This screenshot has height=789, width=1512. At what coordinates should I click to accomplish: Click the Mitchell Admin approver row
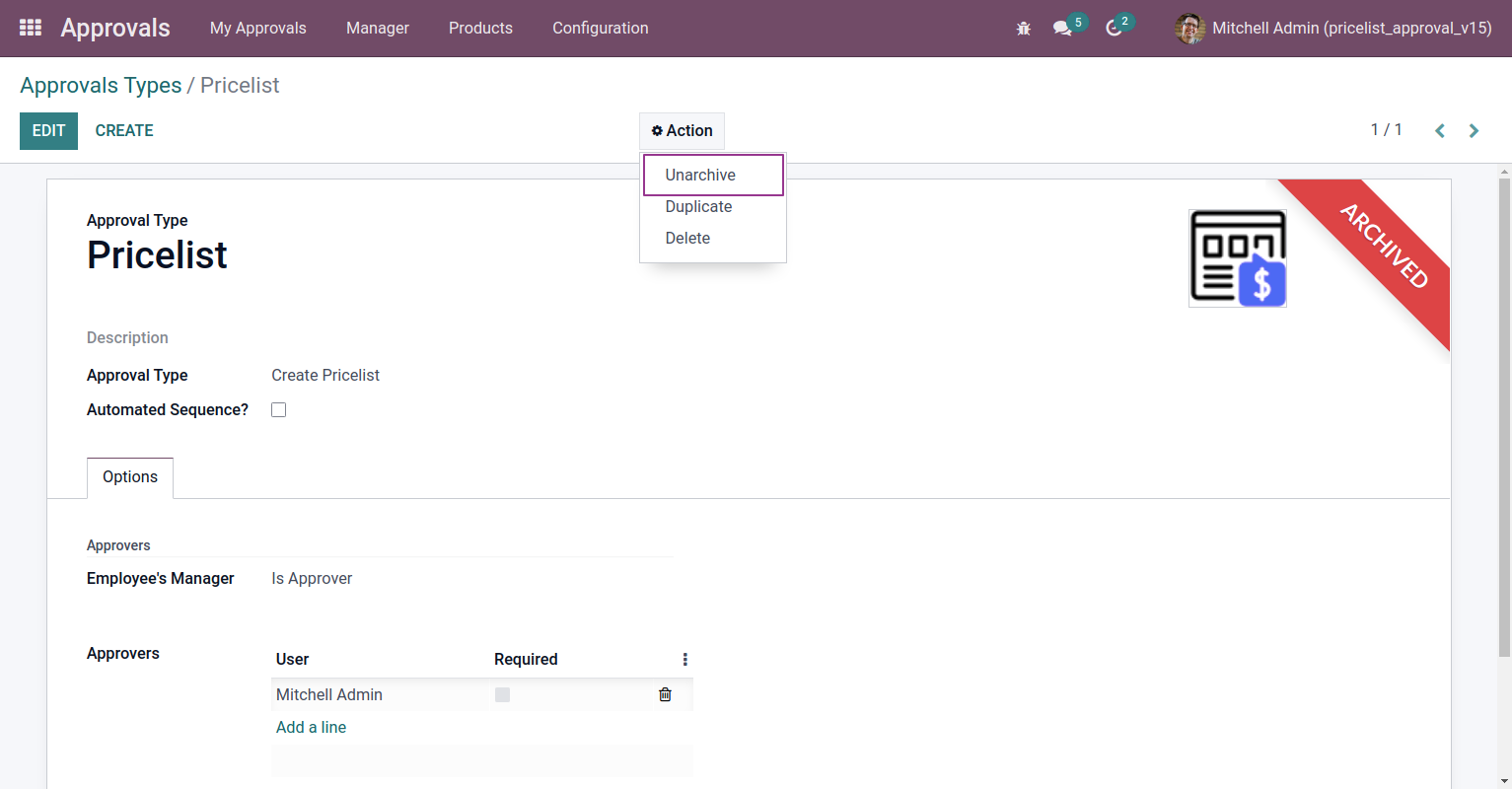tap(482, 694)
